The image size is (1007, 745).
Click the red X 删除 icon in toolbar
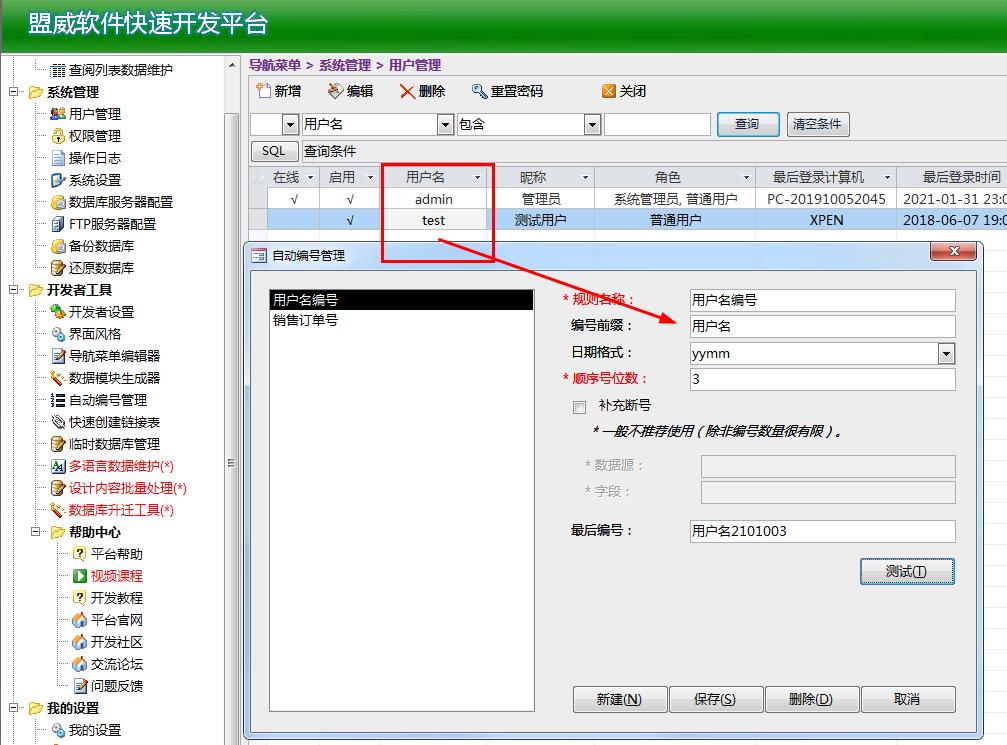(x=407, y=91)
